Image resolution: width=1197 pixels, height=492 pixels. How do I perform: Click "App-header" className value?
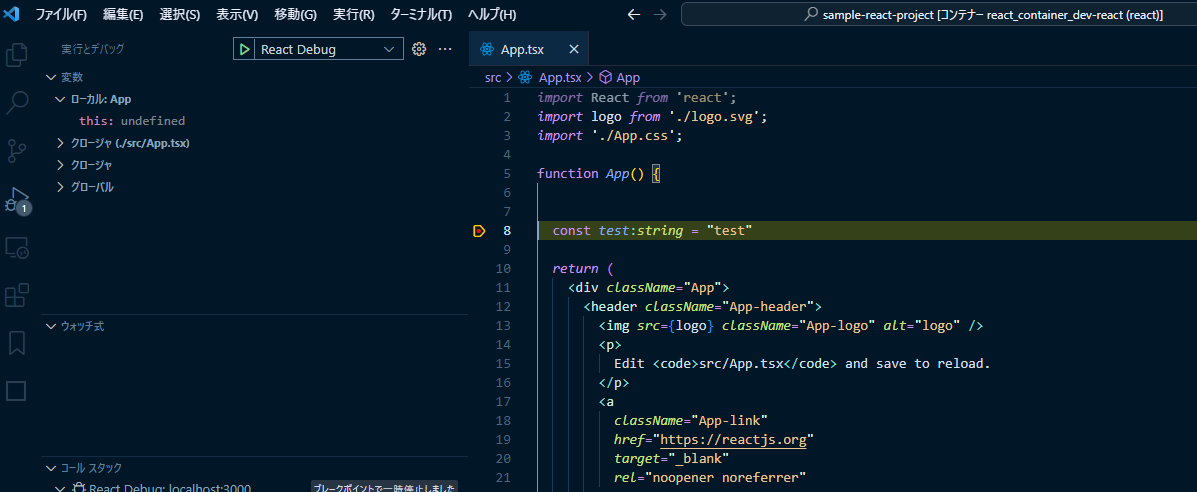click(767, 307)
